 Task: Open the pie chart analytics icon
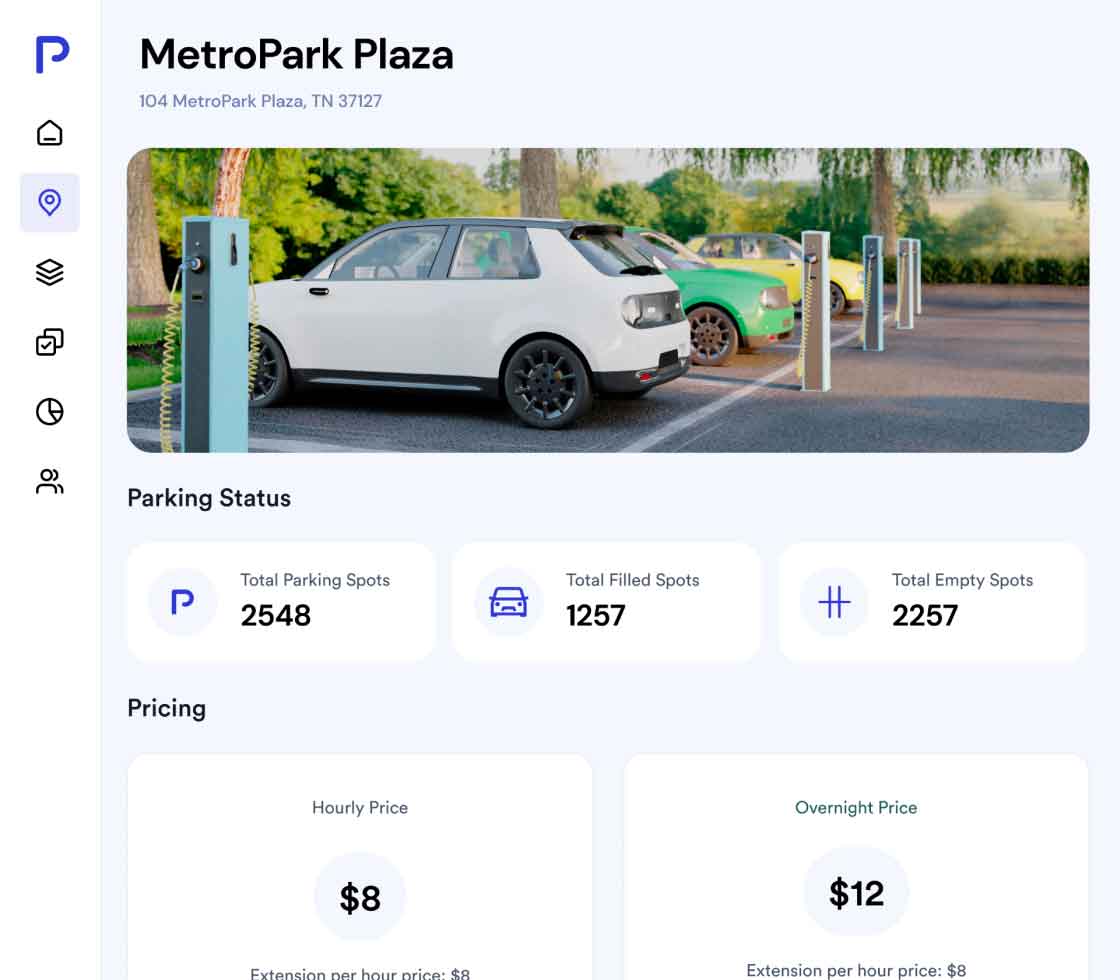click(49, 411)
